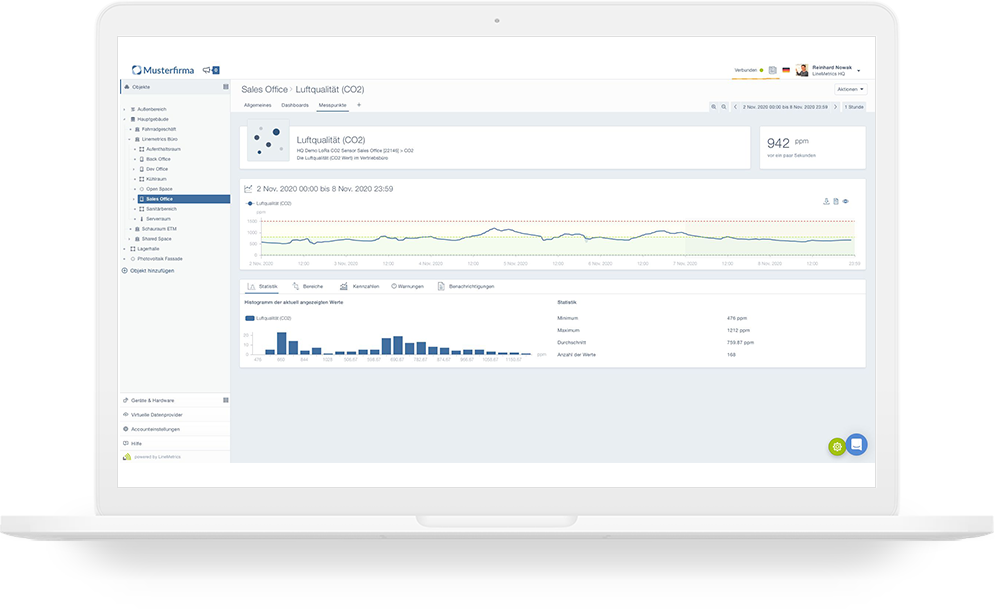Click the document export icon above chart
Screen dimensions: 995x609
pos(836,201)
